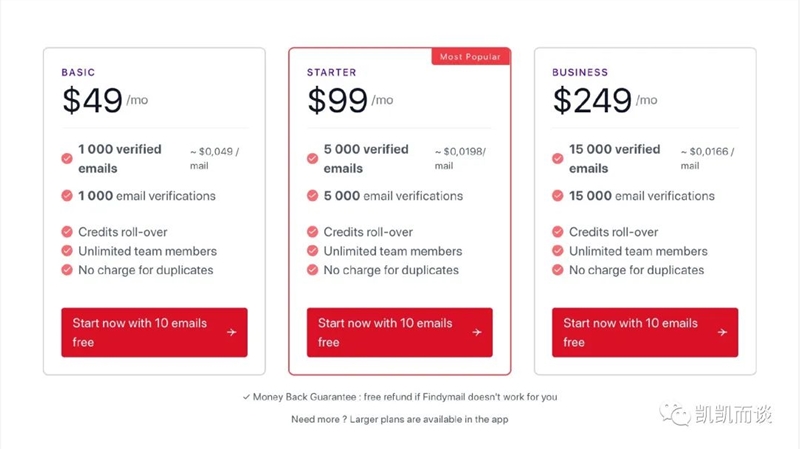Click Business plan No charge for duplicates checkmark
This screenshot has height=449, width=800.
(x=558, y=269)
